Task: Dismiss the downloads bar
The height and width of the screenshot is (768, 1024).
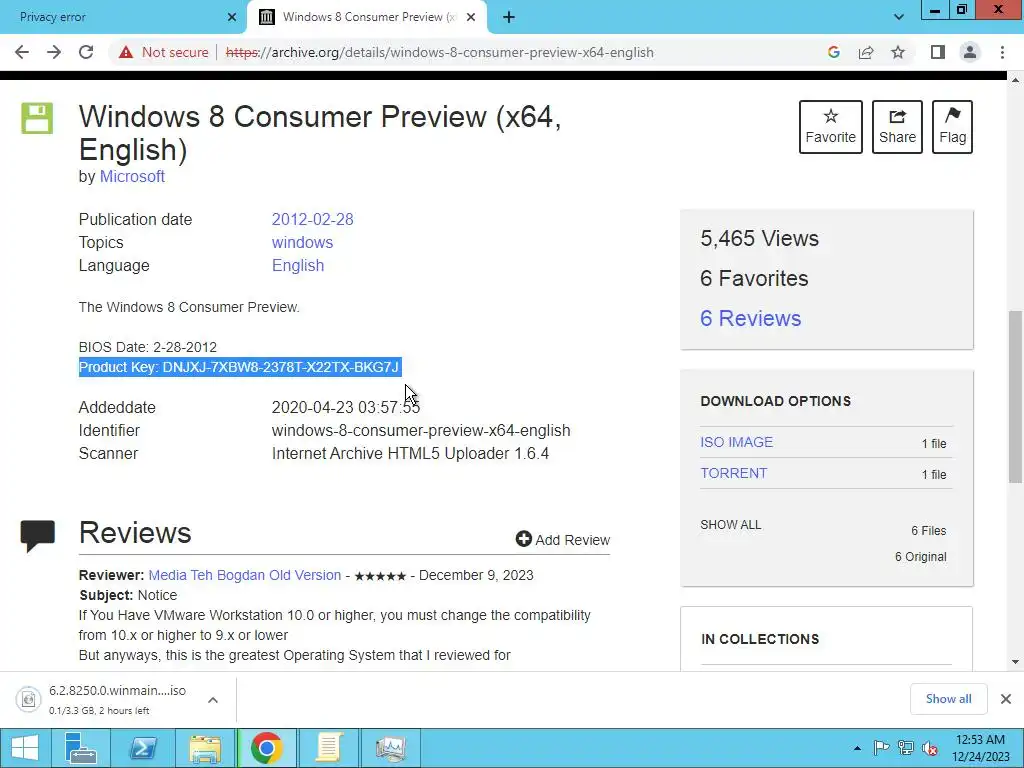Action: tap(1006, 699)
